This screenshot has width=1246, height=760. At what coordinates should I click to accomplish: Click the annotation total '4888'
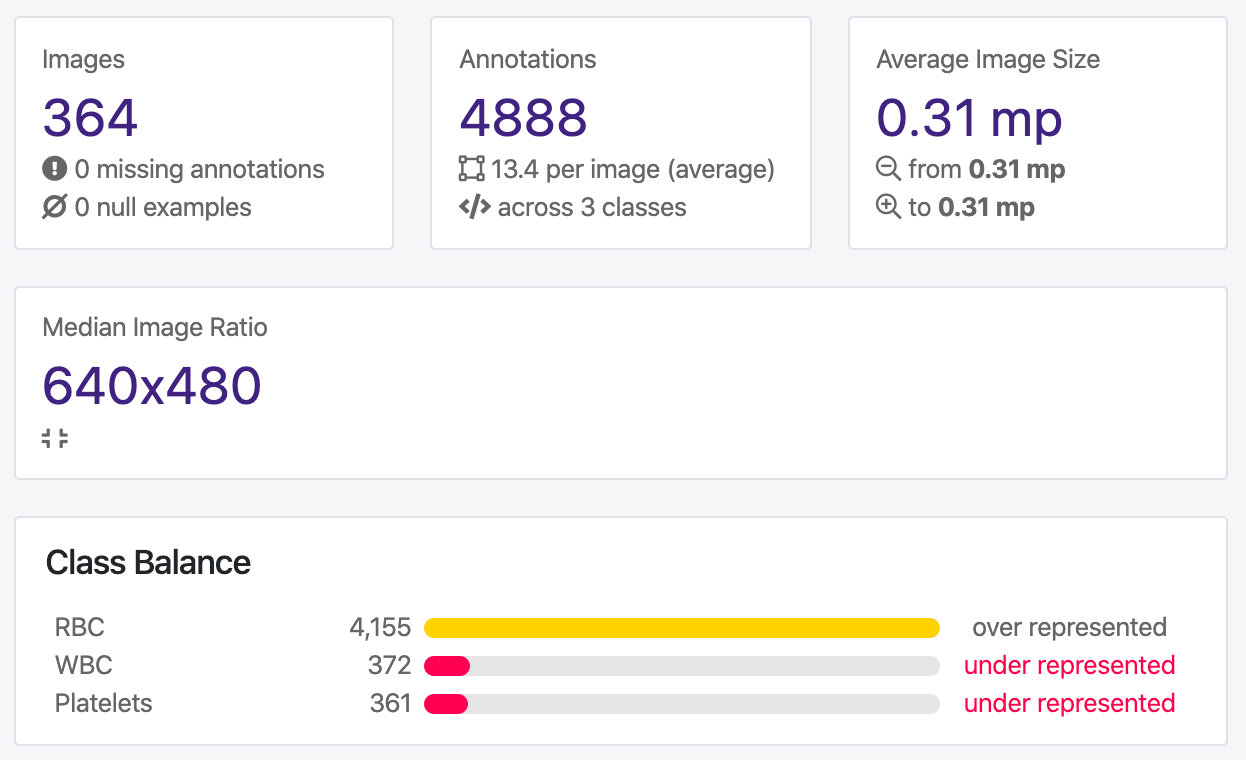click(x=523, y=118)
